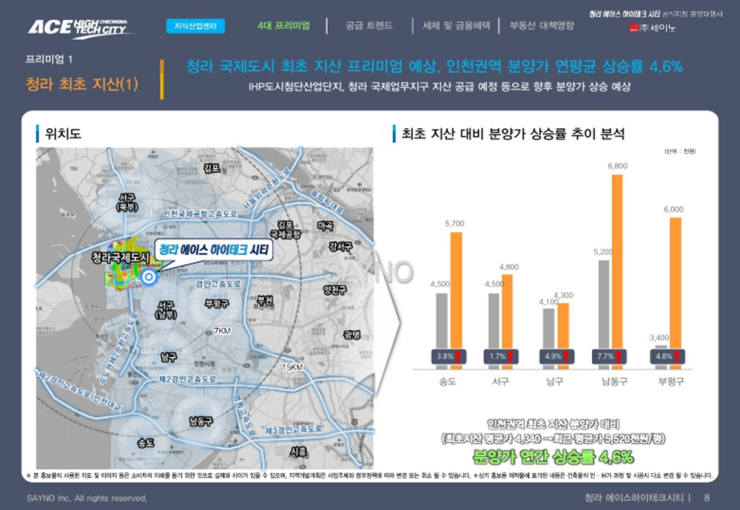Image resolution: width=740 pixels, height=510 pixels.
Task: Open the 세제 및 금융혜택 tab
Action: tap(456, 25)
